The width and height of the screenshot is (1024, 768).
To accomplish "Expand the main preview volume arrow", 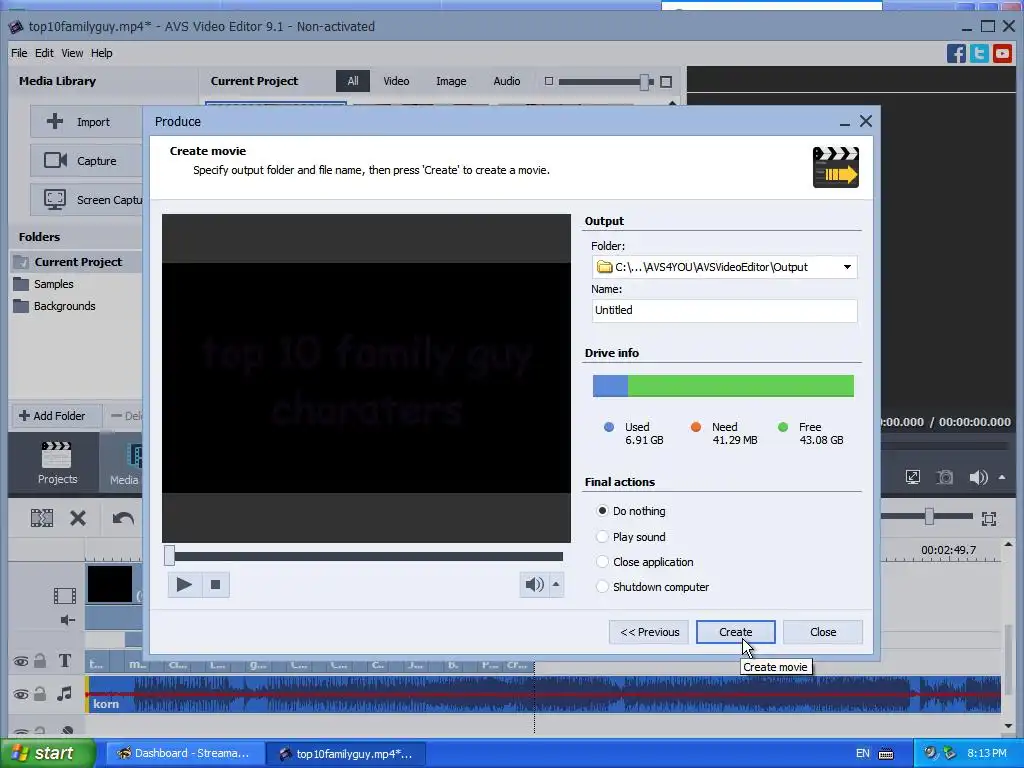I will pos(1002,477).
